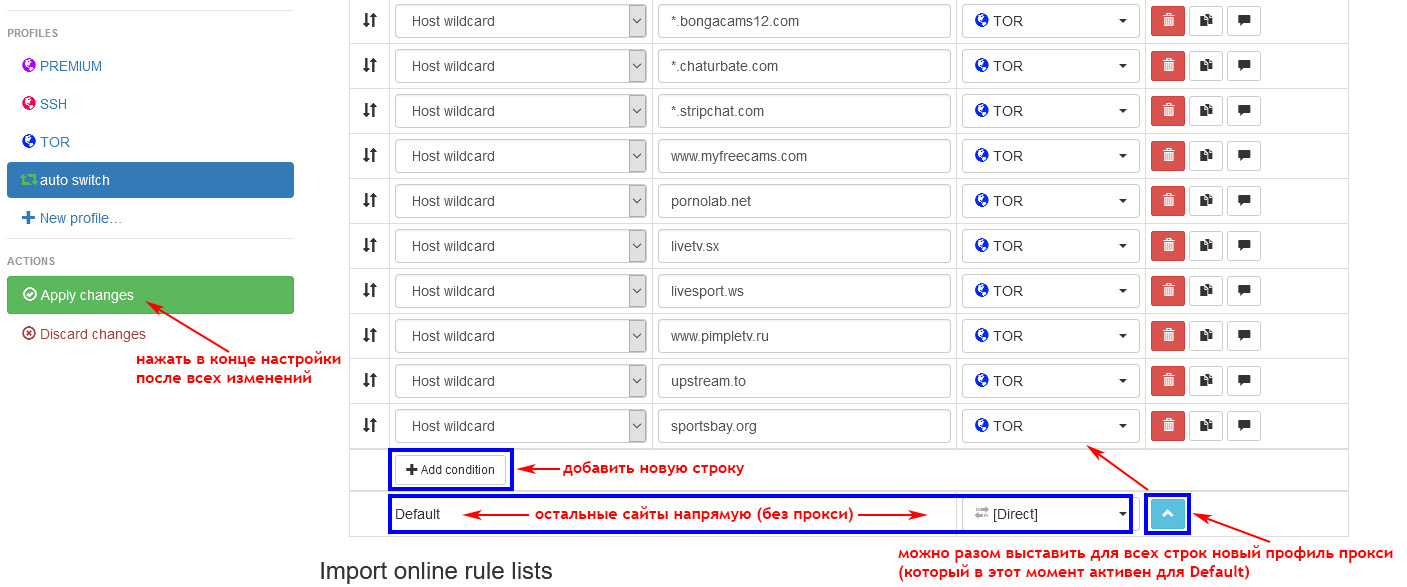
Task: Add a note to the livetv.sx rule
Action: (x=1244, y=246)
